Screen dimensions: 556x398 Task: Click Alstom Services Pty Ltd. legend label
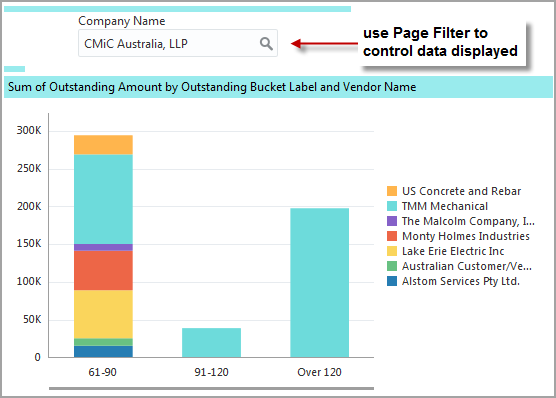point(461,281)
